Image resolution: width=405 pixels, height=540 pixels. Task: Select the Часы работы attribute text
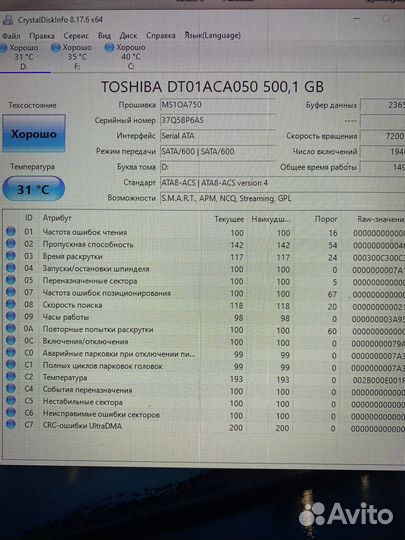pyautogui.click(x=66, y=317)
